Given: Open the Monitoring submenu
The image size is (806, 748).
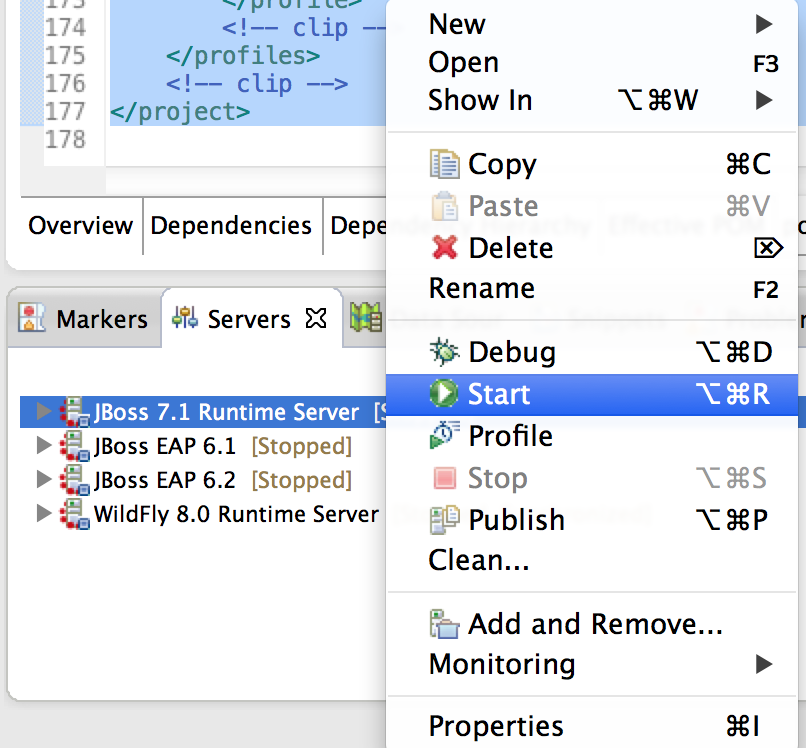Looking at the screenshot, I should pos(592,664).
